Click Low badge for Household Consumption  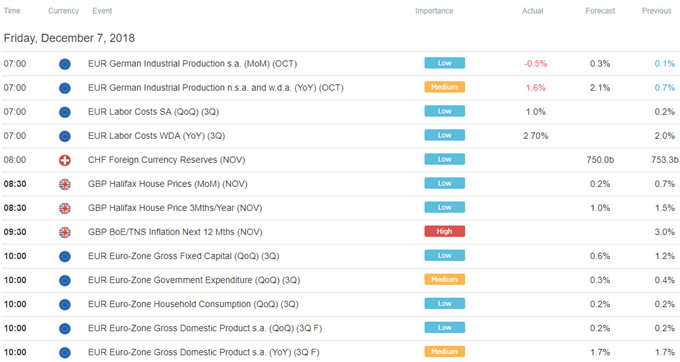[x=445, y=303]
